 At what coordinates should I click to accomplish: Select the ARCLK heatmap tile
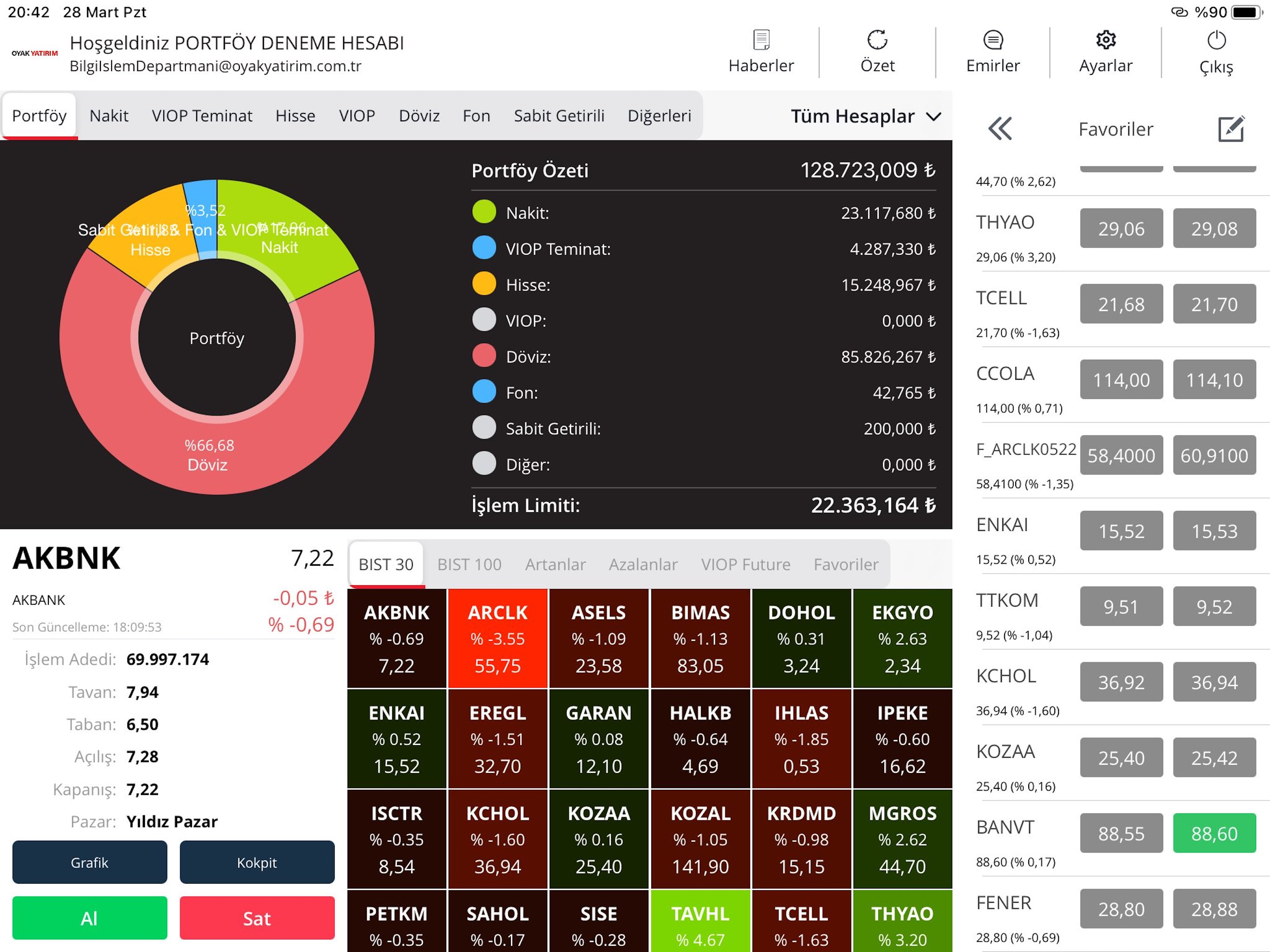click(x=498, y=639)
